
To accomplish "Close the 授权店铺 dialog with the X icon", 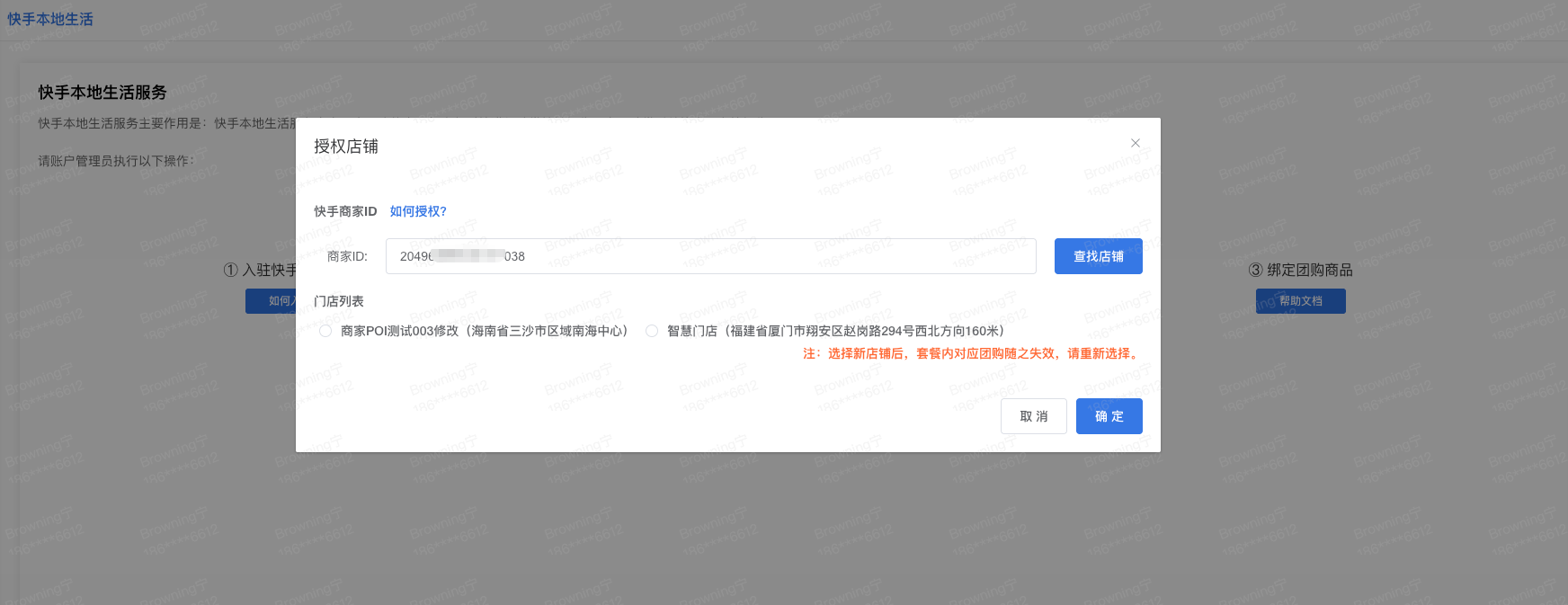I will pyautogui.click(x=1135, y=143).
